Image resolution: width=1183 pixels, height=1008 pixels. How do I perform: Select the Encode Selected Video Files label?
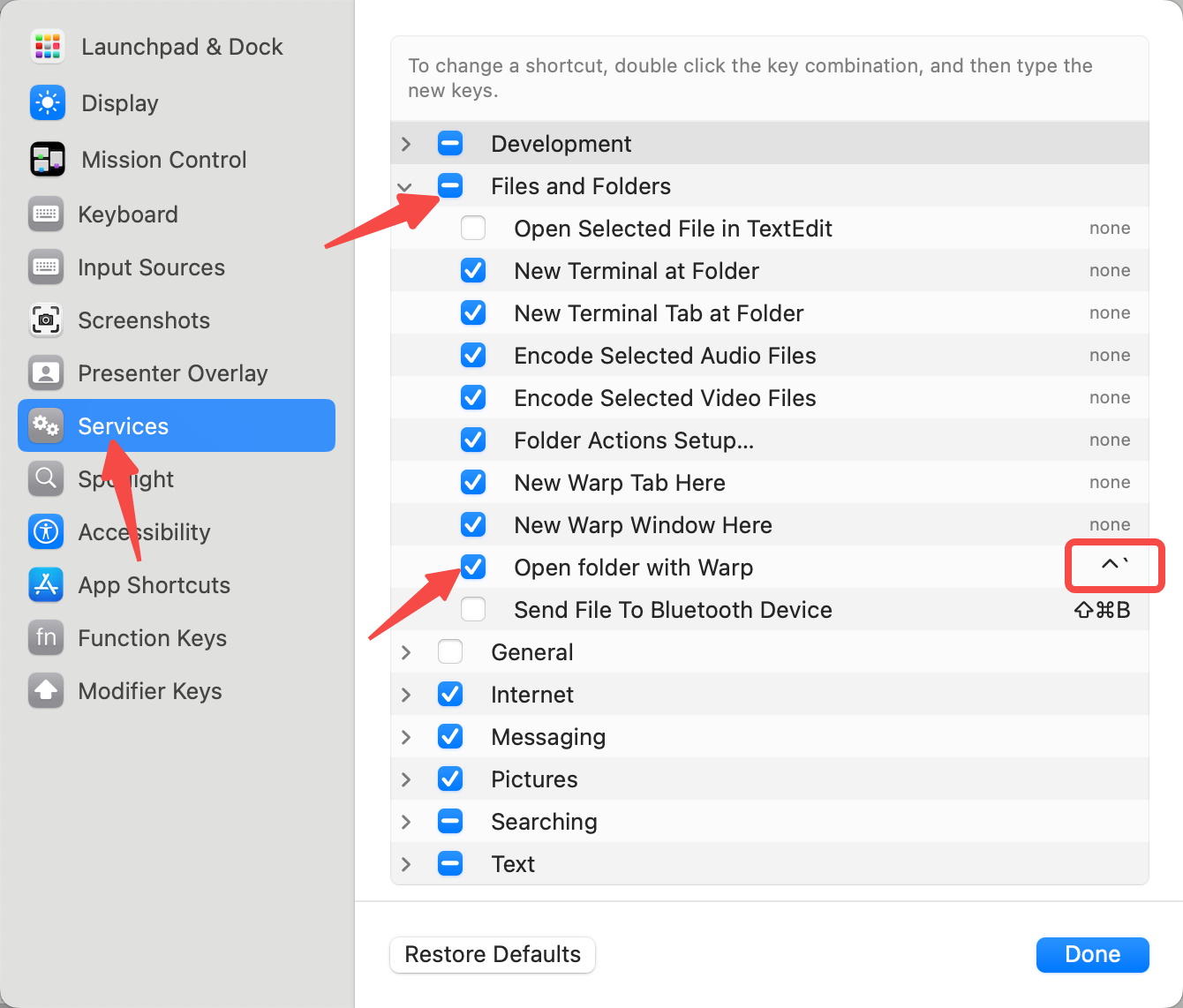click(665, 398)
